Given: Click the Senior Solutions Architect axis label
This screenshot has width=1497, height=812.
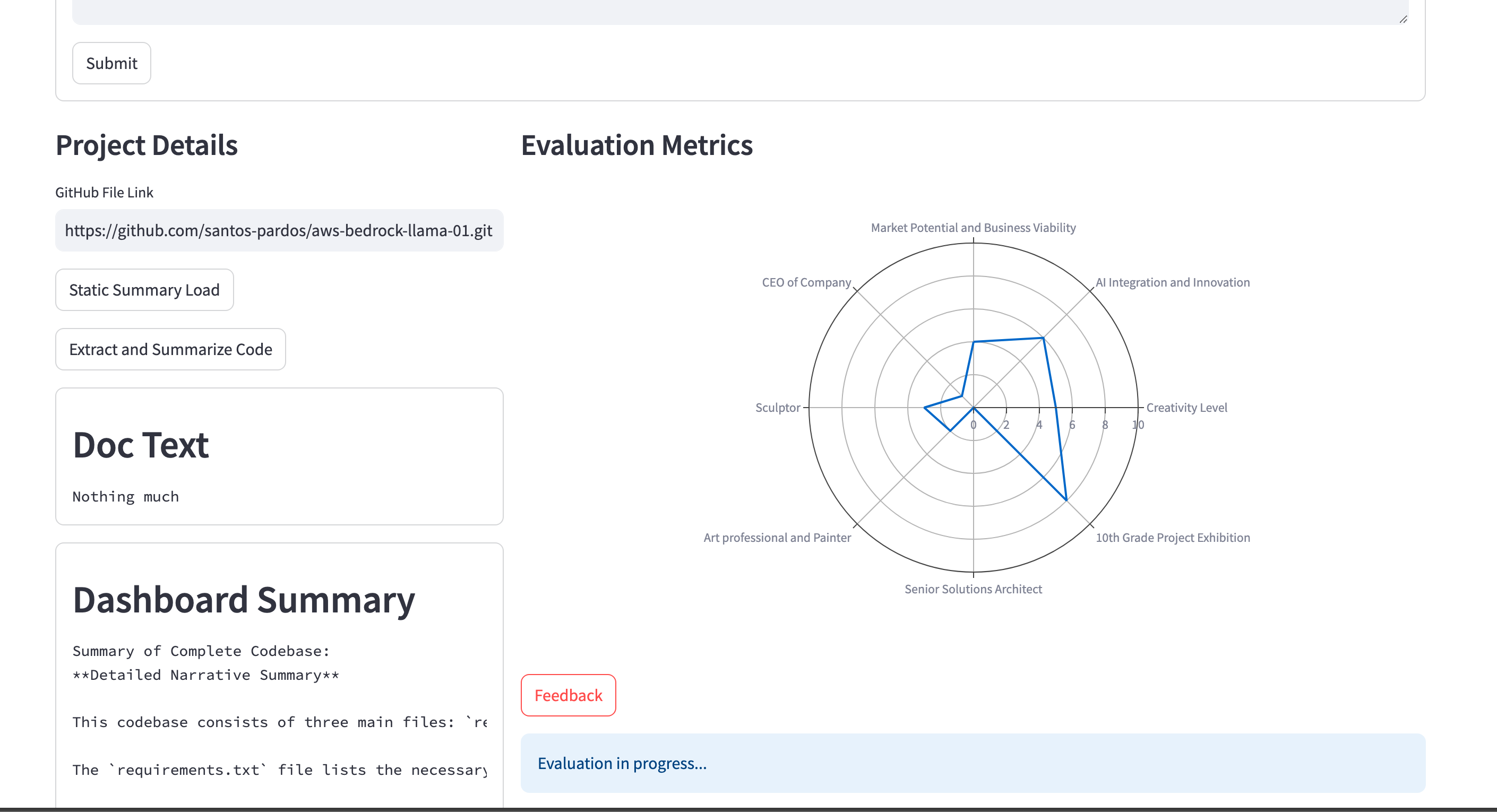Looking at the screenshot, I should point(973,589).
